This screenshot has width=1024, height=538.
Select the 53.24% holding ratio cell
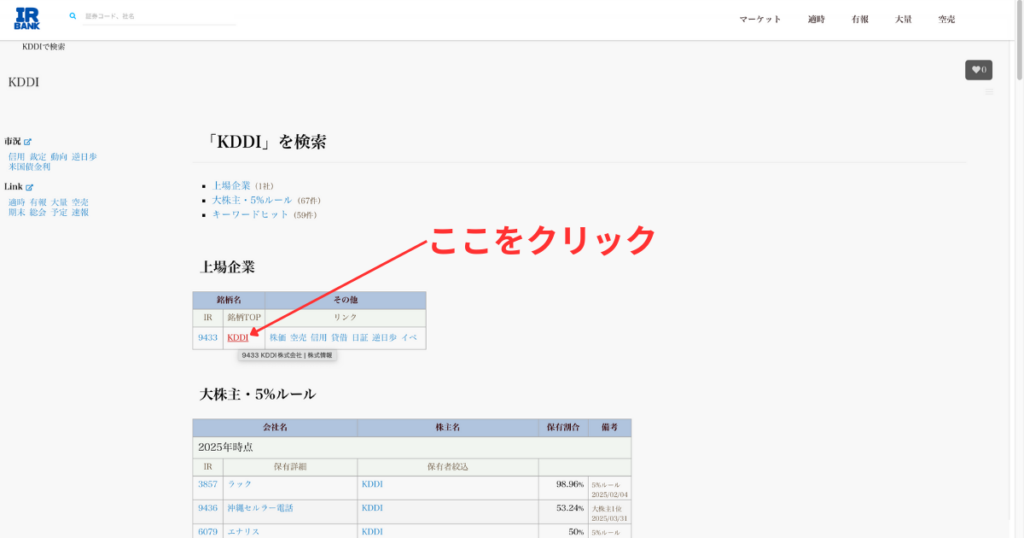point(563,512)
